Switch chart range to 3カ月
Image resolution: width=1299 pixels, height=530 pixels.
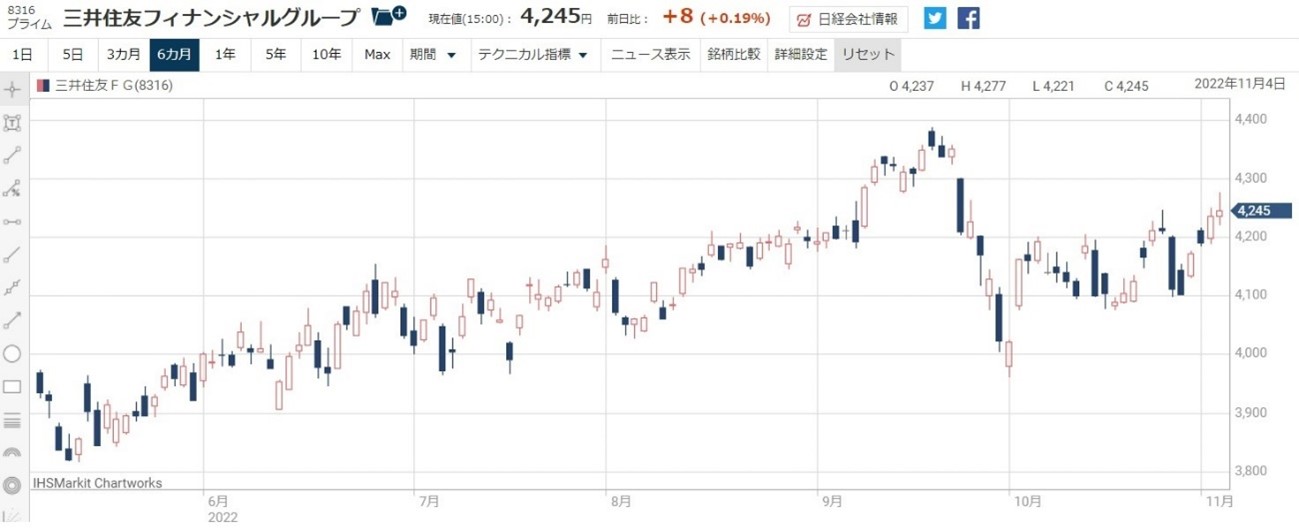[124, 54]
